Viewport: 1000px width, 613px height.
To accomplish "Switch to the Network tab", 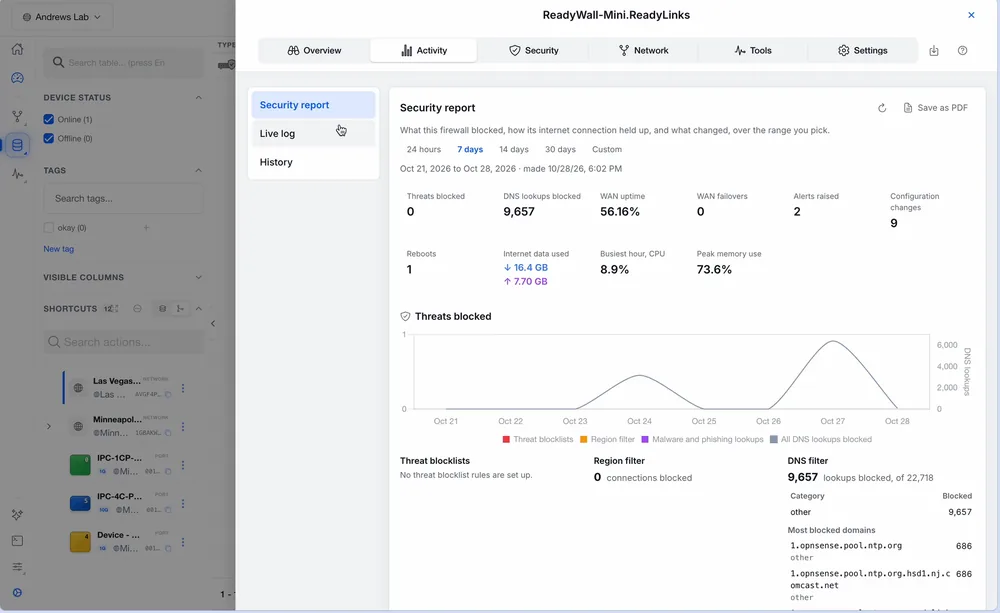I will (643, 50).
